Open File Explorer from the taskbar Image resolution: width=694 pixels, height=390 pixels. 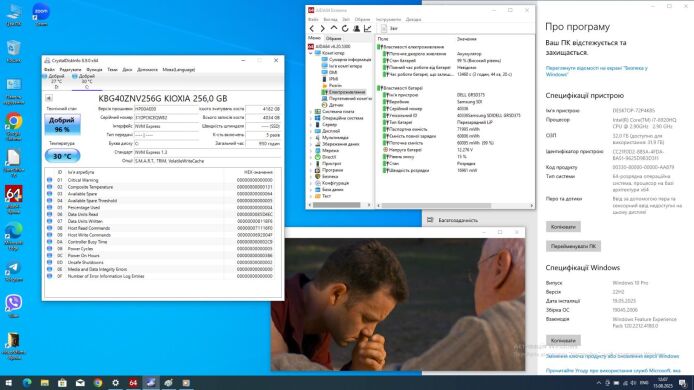45,383
